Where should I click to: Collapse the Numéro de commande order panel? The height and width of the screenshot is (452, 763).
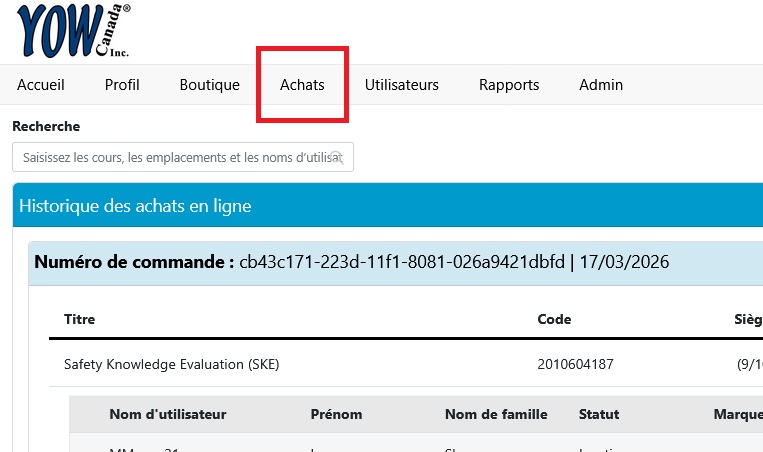pos(396,263)
